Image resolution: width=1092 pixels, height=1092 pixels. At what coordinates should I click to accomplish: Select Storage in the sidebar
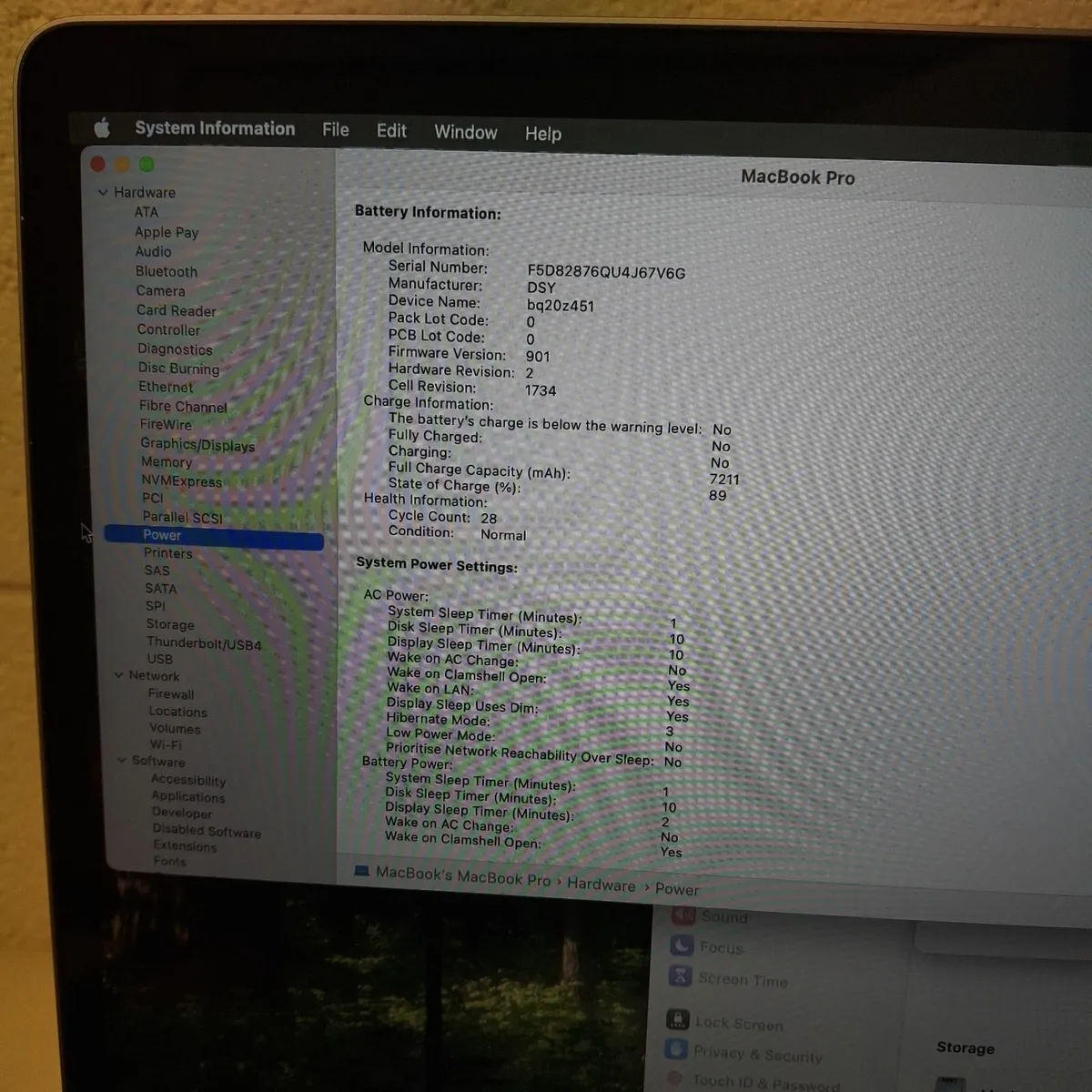tap(170, 624)
